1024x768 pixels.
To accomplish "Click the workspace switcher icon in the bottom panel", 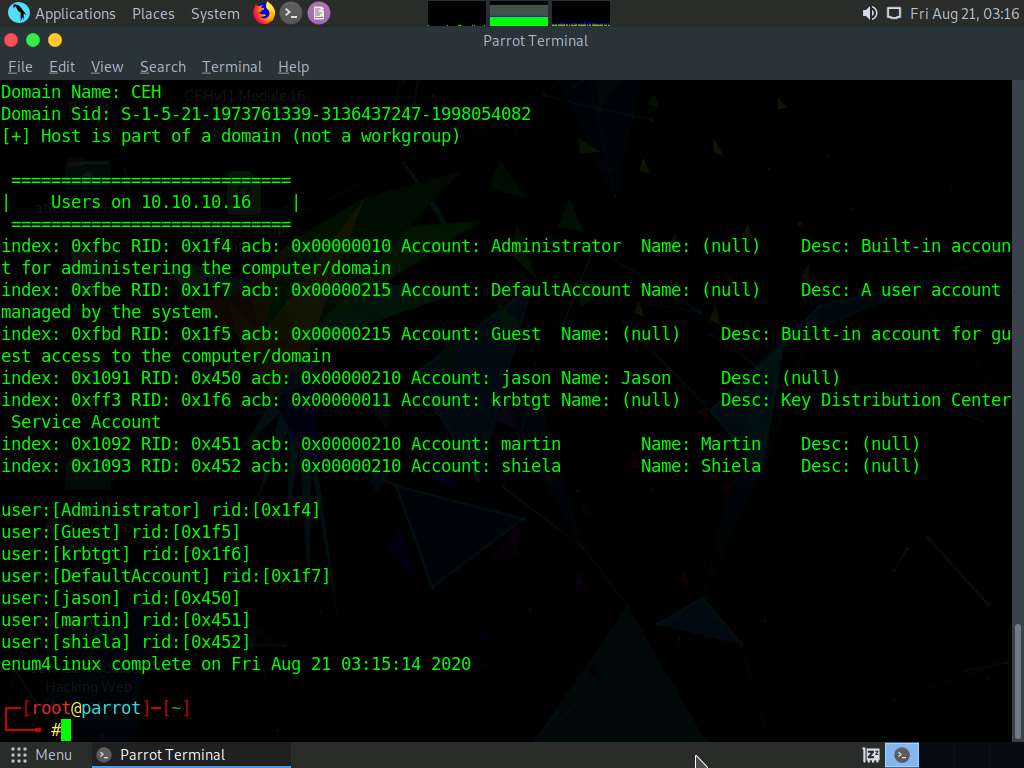I will [871, 755].
